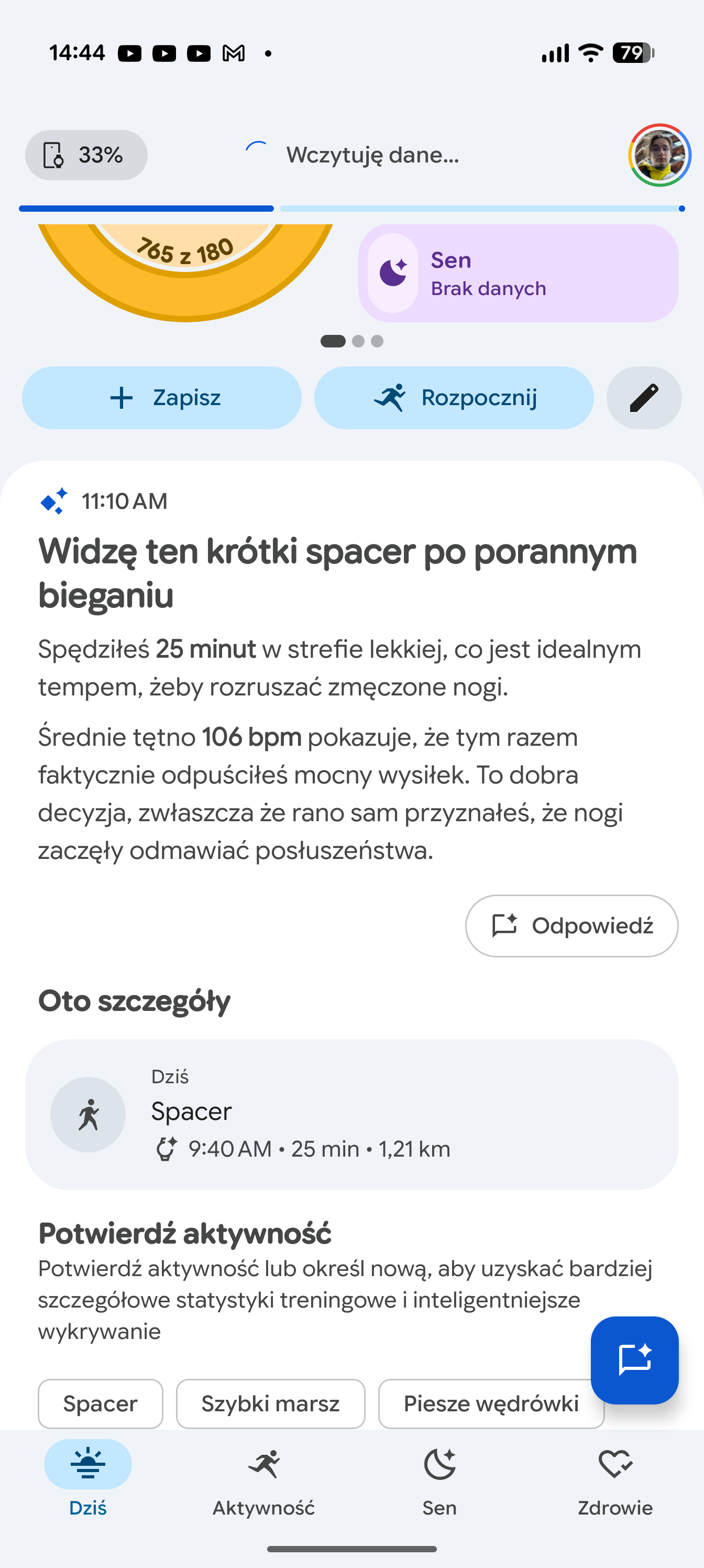
Task: Select the Spacer activity chip
Action: click(101, 1403)
